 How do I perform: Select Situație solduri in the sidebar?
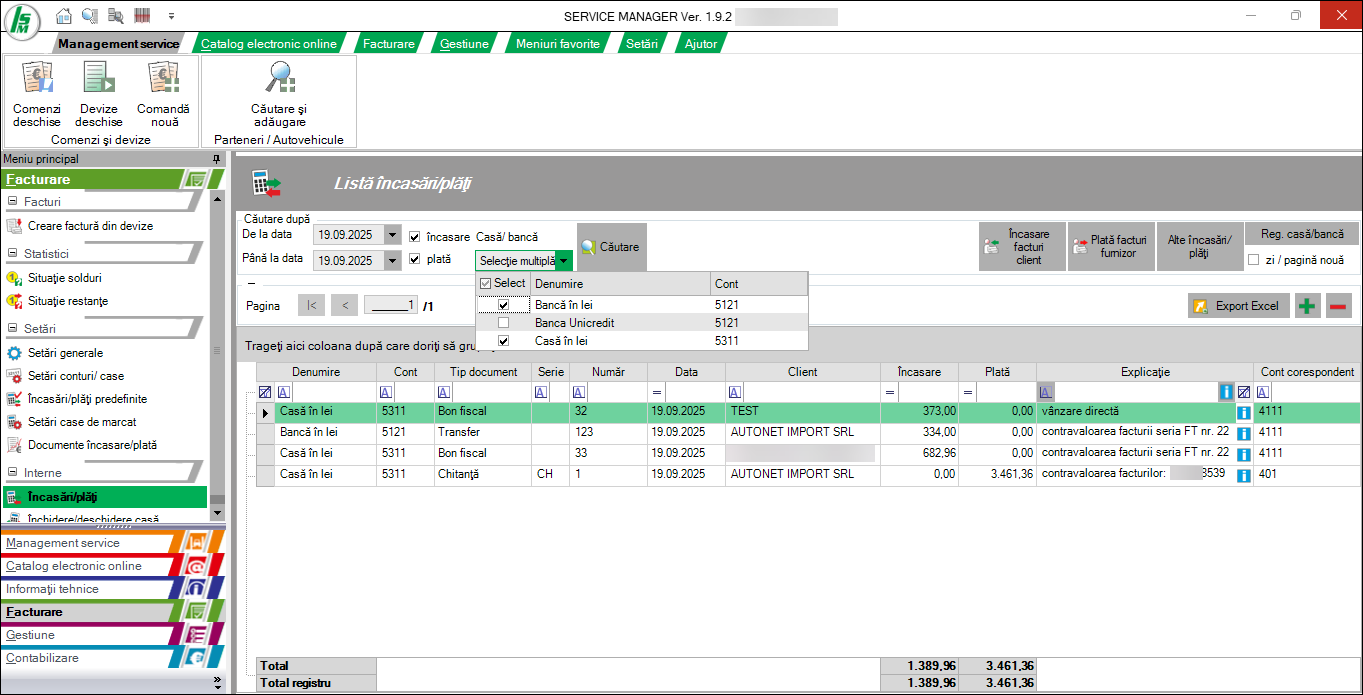tap(64, 278)
